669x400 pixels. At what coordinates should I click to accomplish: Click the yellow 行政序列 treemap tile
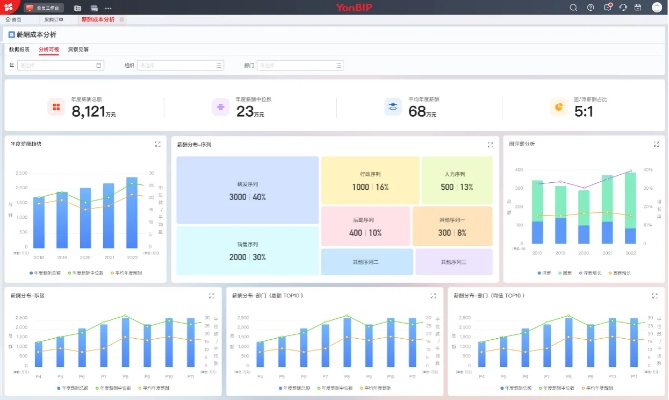point(369,180)
